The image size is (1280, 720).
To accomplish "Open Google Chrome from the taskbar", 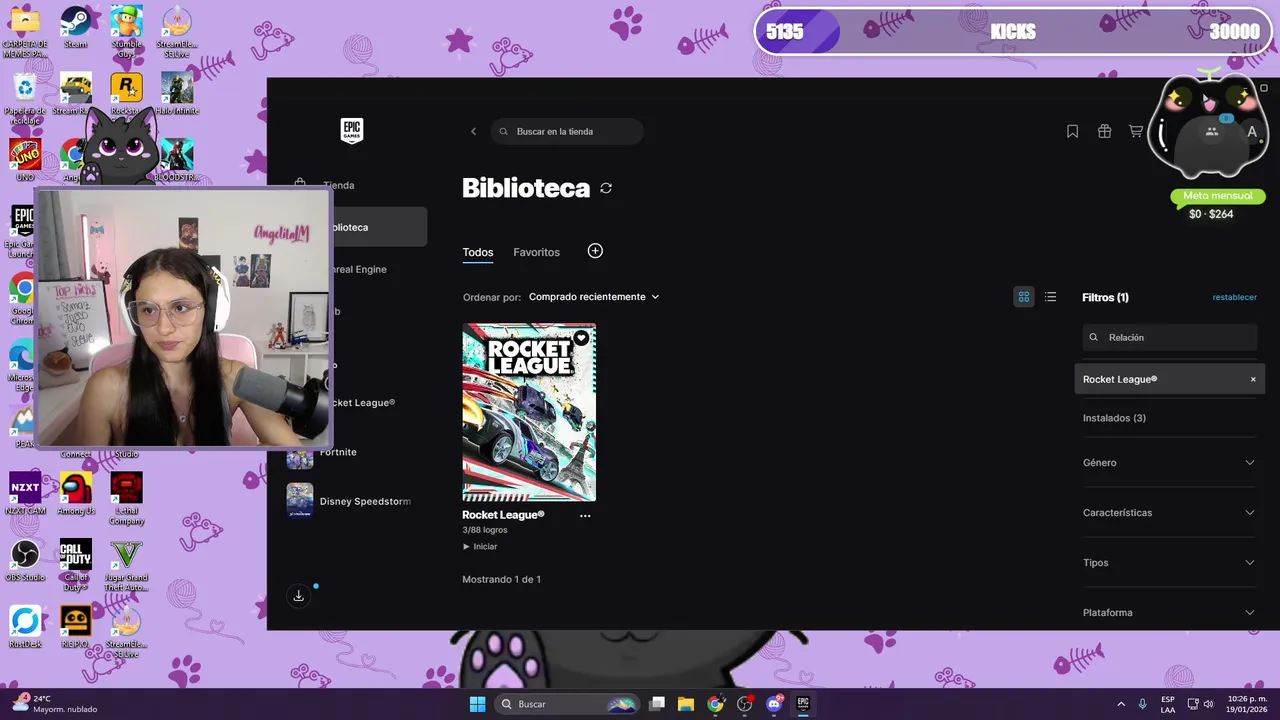I will point(715,704).
